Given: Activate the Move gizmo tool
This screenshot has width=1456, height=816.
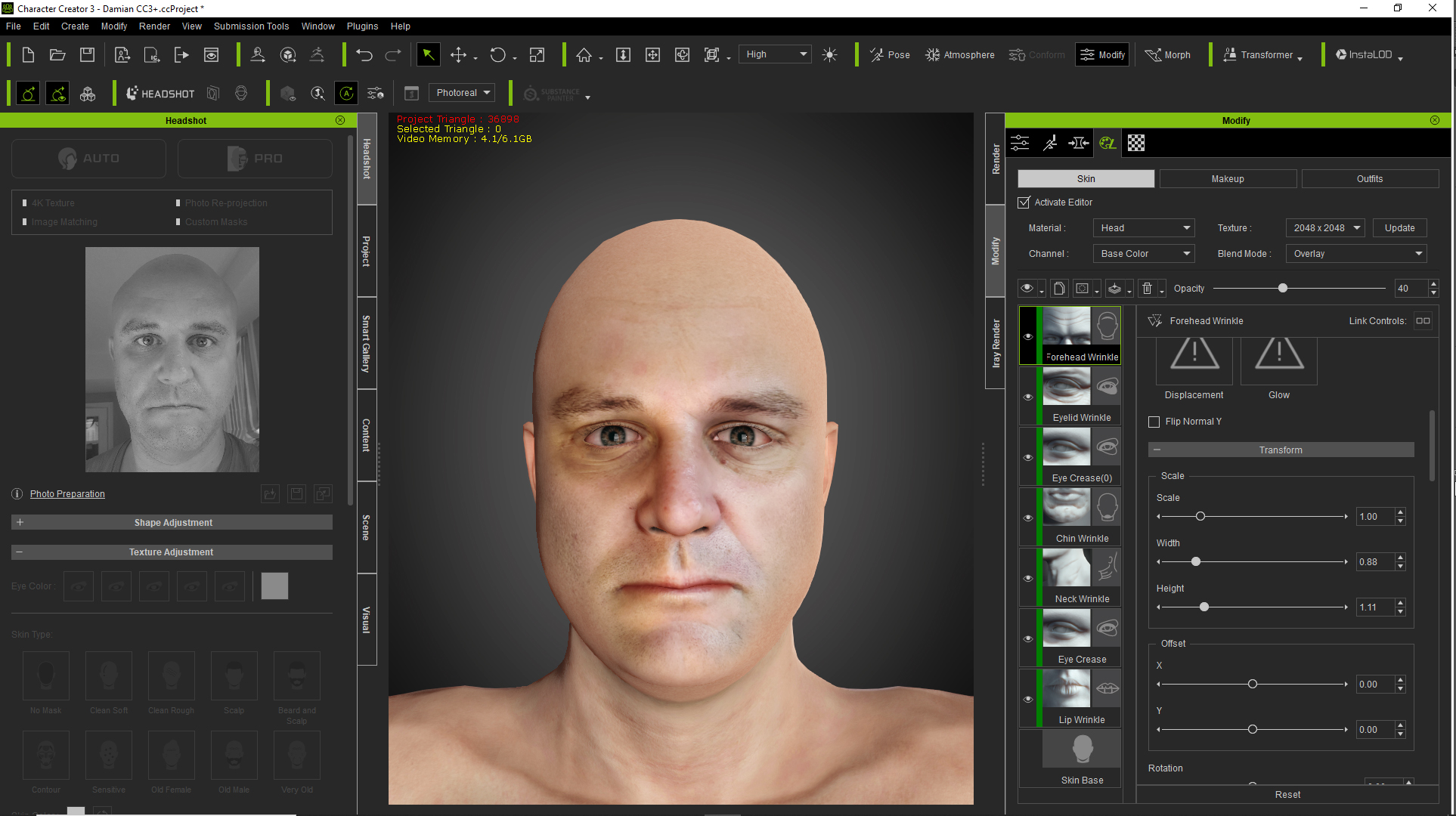Looking at the screenshot, I should (x=458, y=54).
